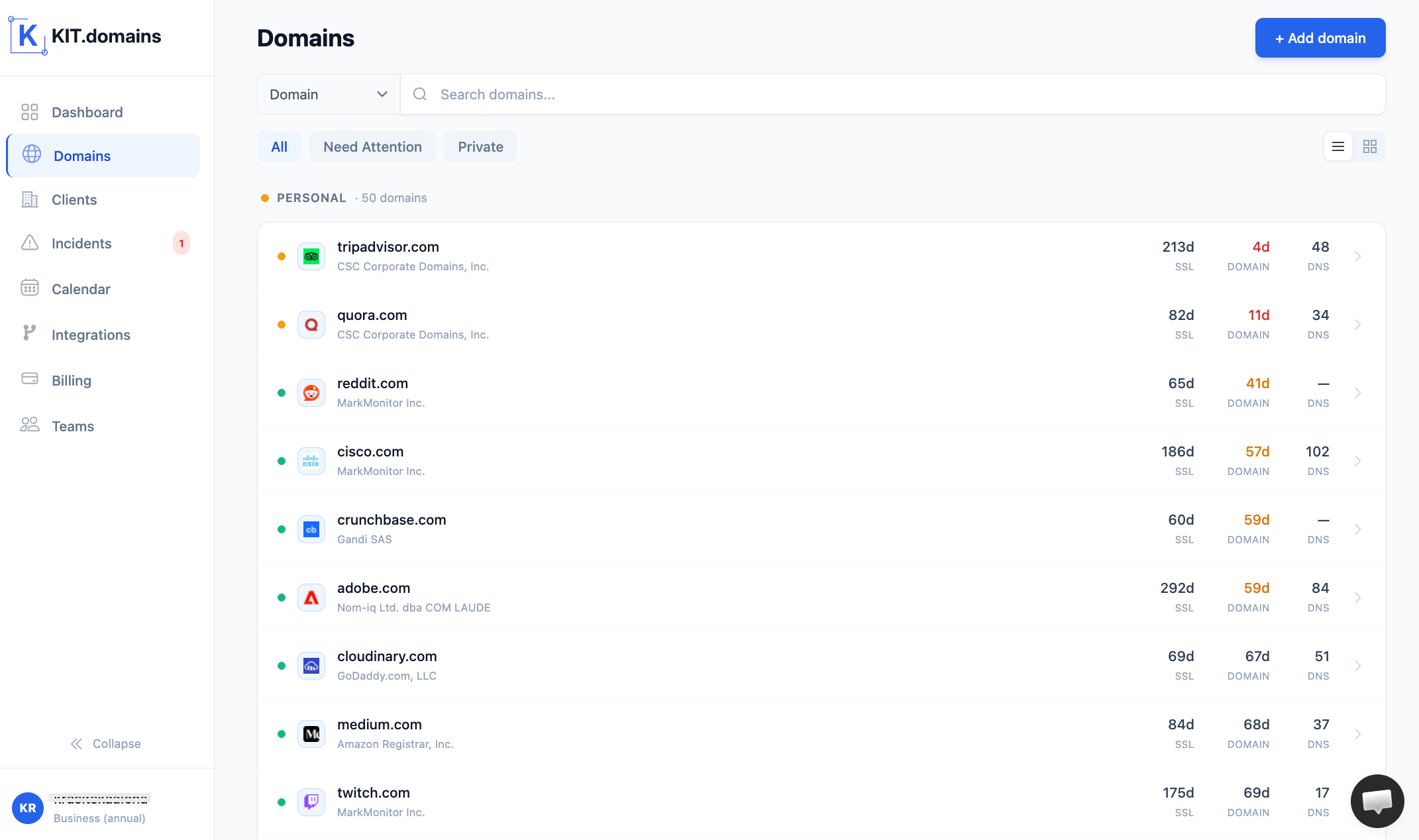This screenshot has height=840, width=1419.
Task: Open the Calendar section
Action: (81, 289)
